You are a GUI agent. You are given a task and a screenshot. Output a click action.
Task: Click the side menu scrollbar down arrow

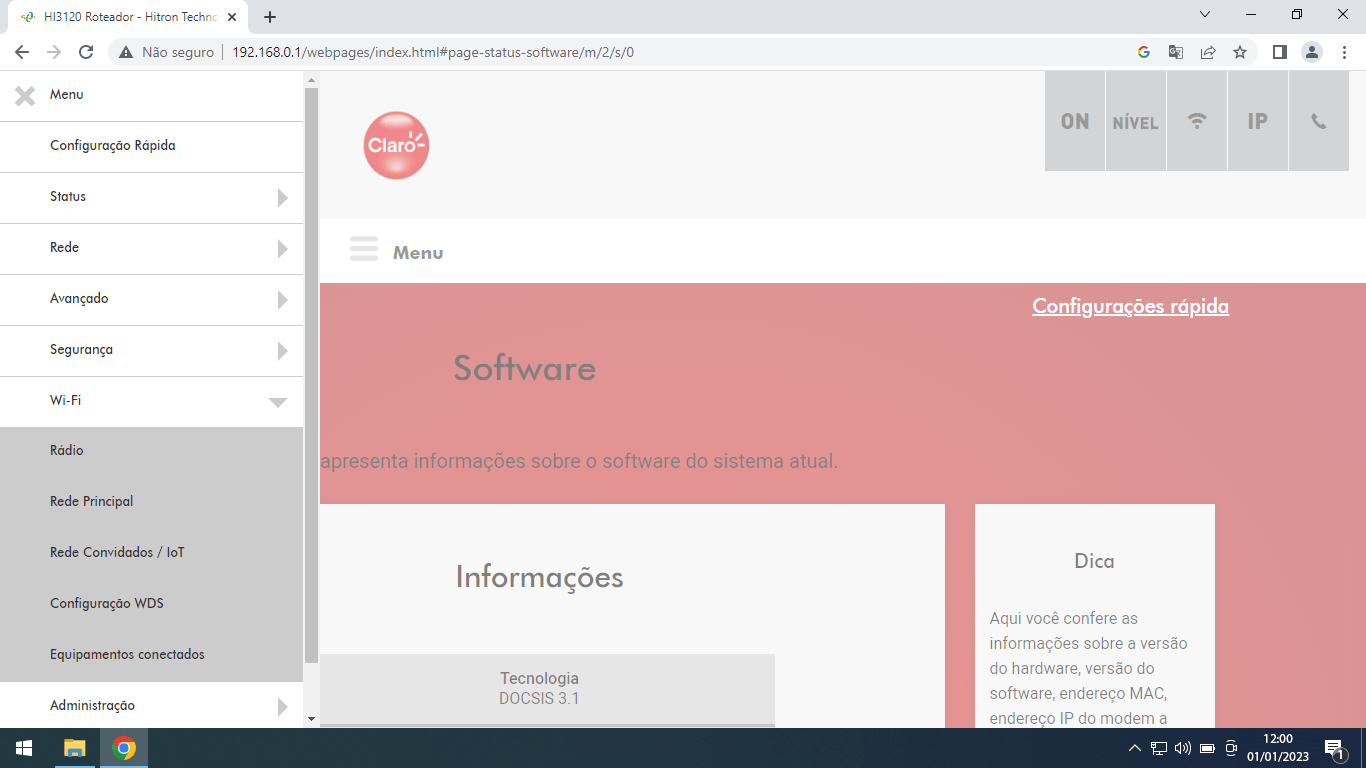[x=311, y=718]
